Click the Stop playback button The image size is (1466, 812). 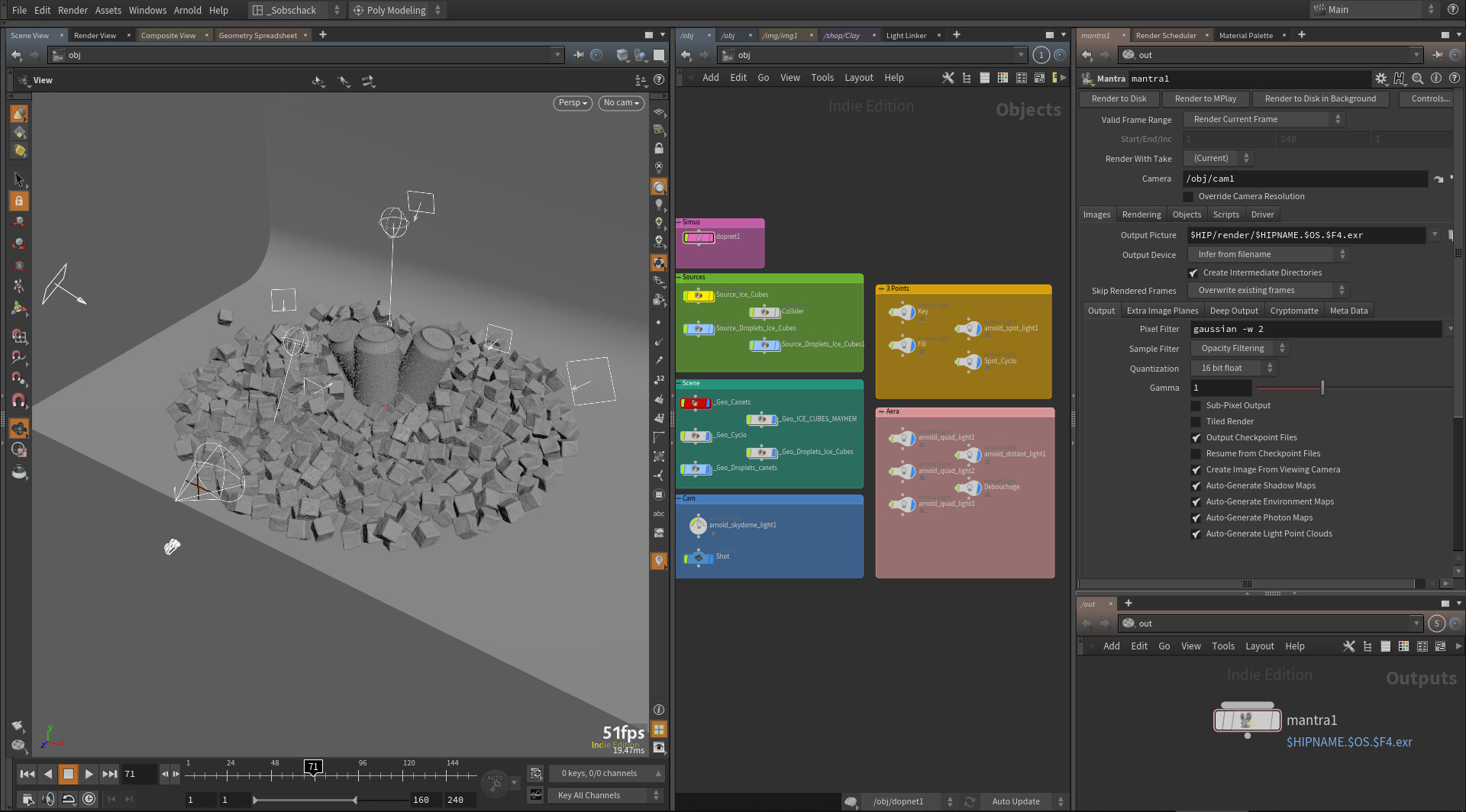click(68, 774)
